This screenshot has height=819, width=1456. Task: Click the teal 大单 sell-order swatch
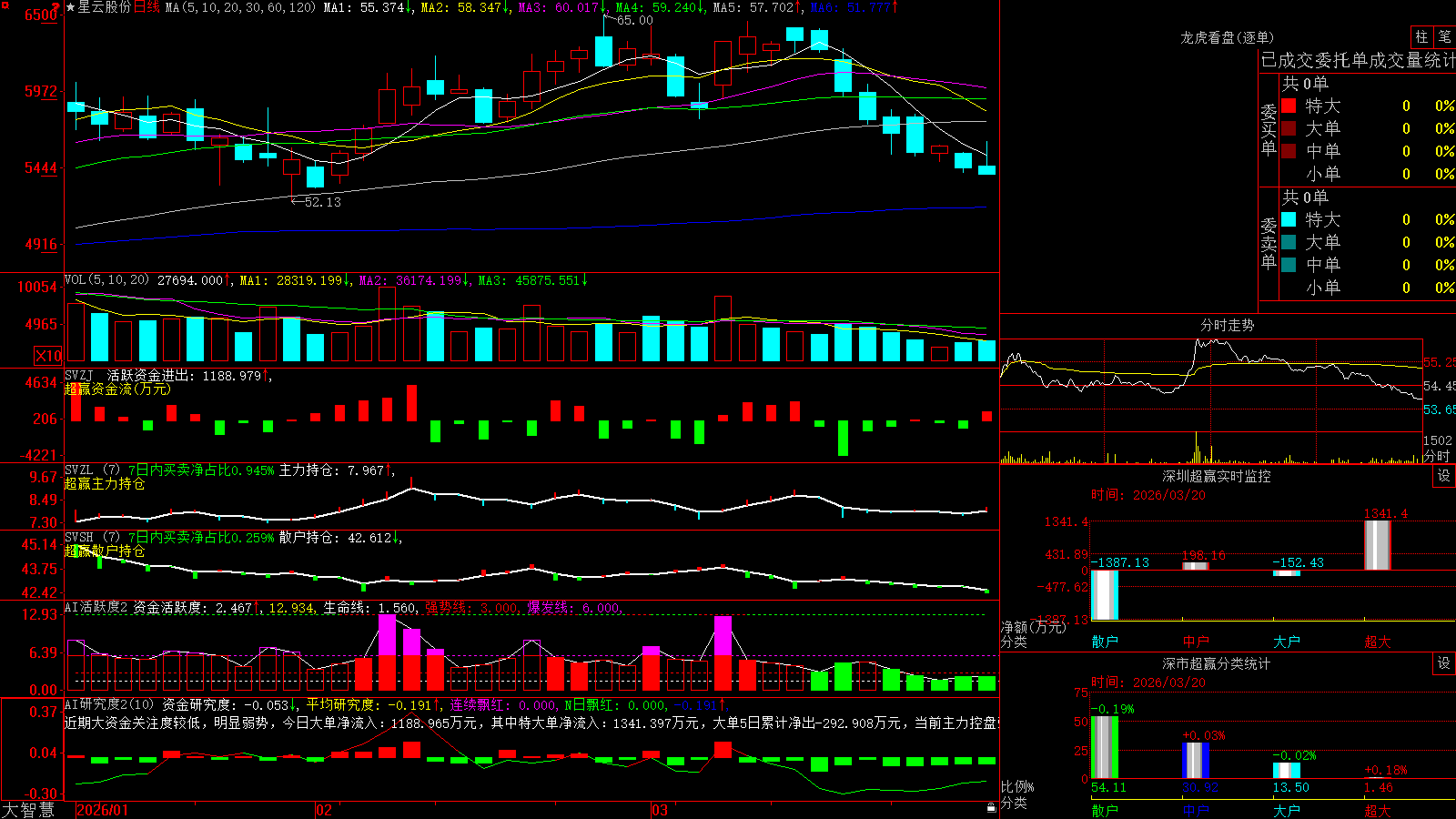[x=1289, y=242]
